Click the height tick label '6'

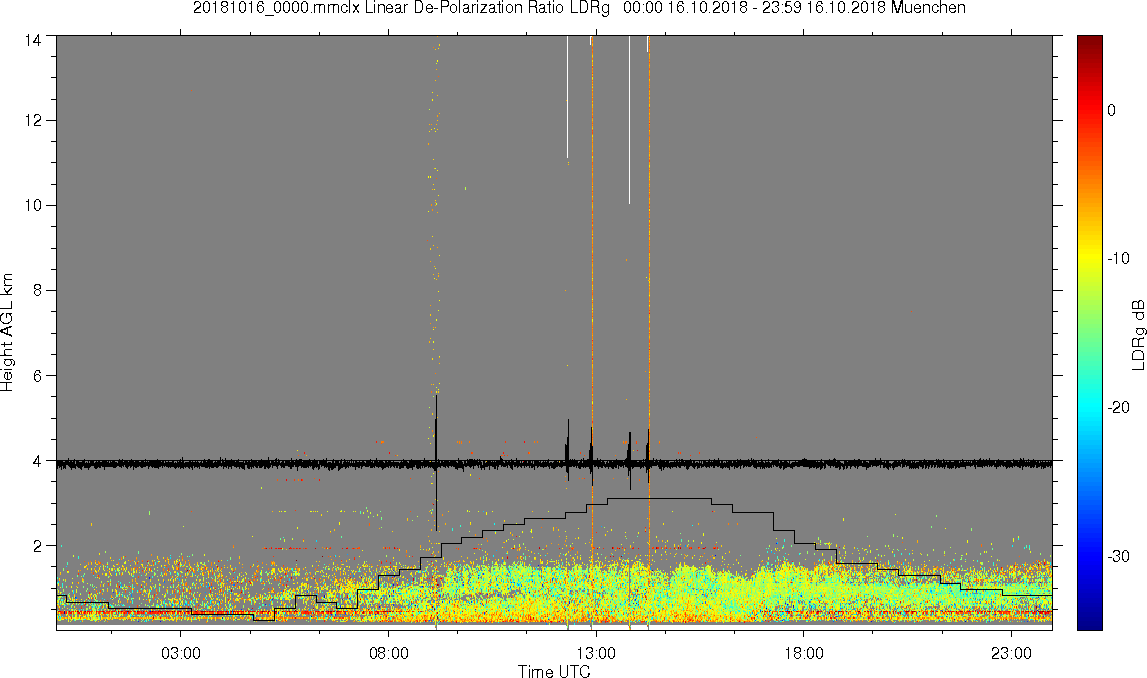pyautogui.click(x=37, y=376)
